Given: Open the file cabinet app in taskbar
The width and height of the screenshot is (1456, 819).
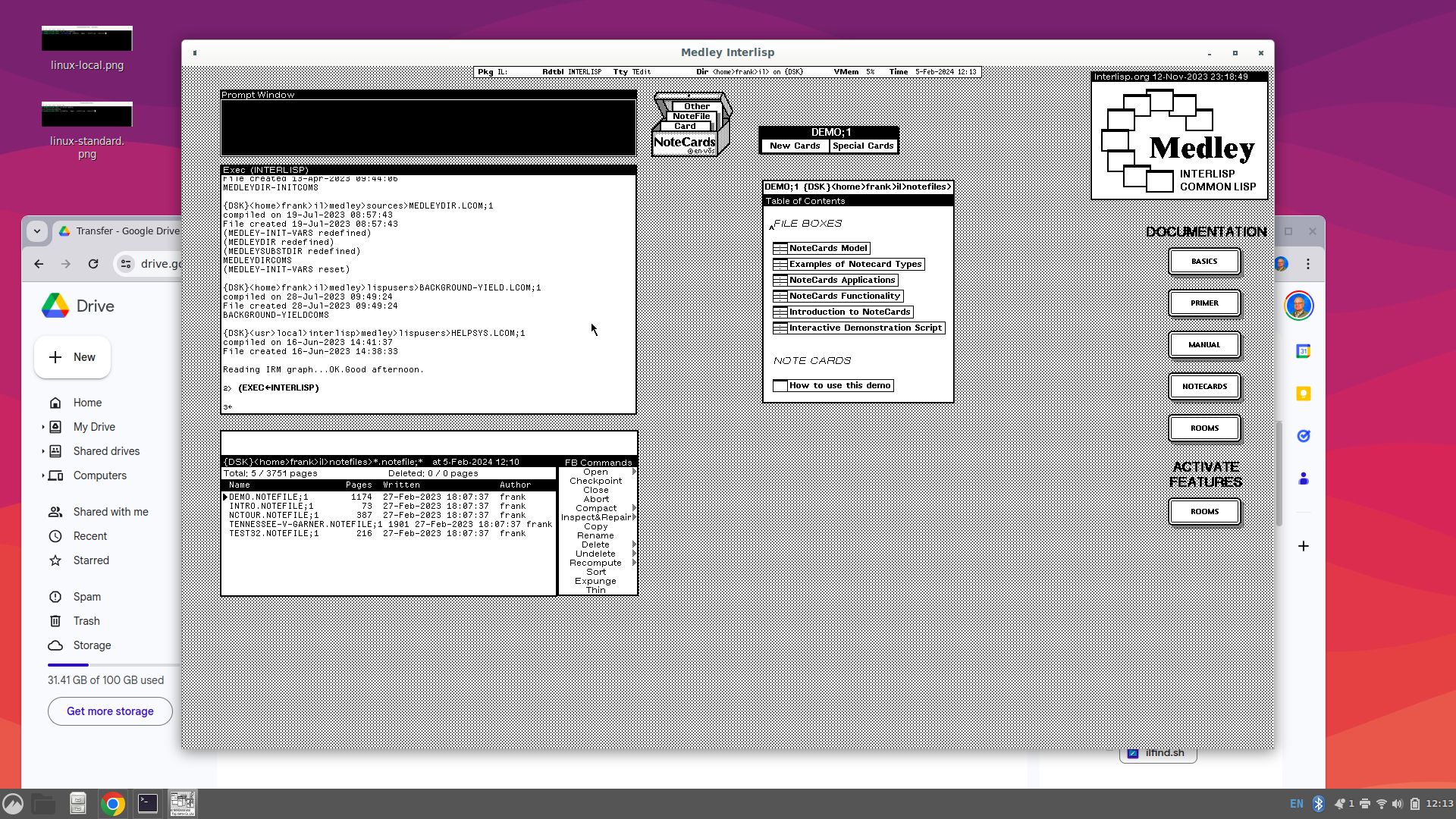Looking at the screenshot, I should click(77, 804).
